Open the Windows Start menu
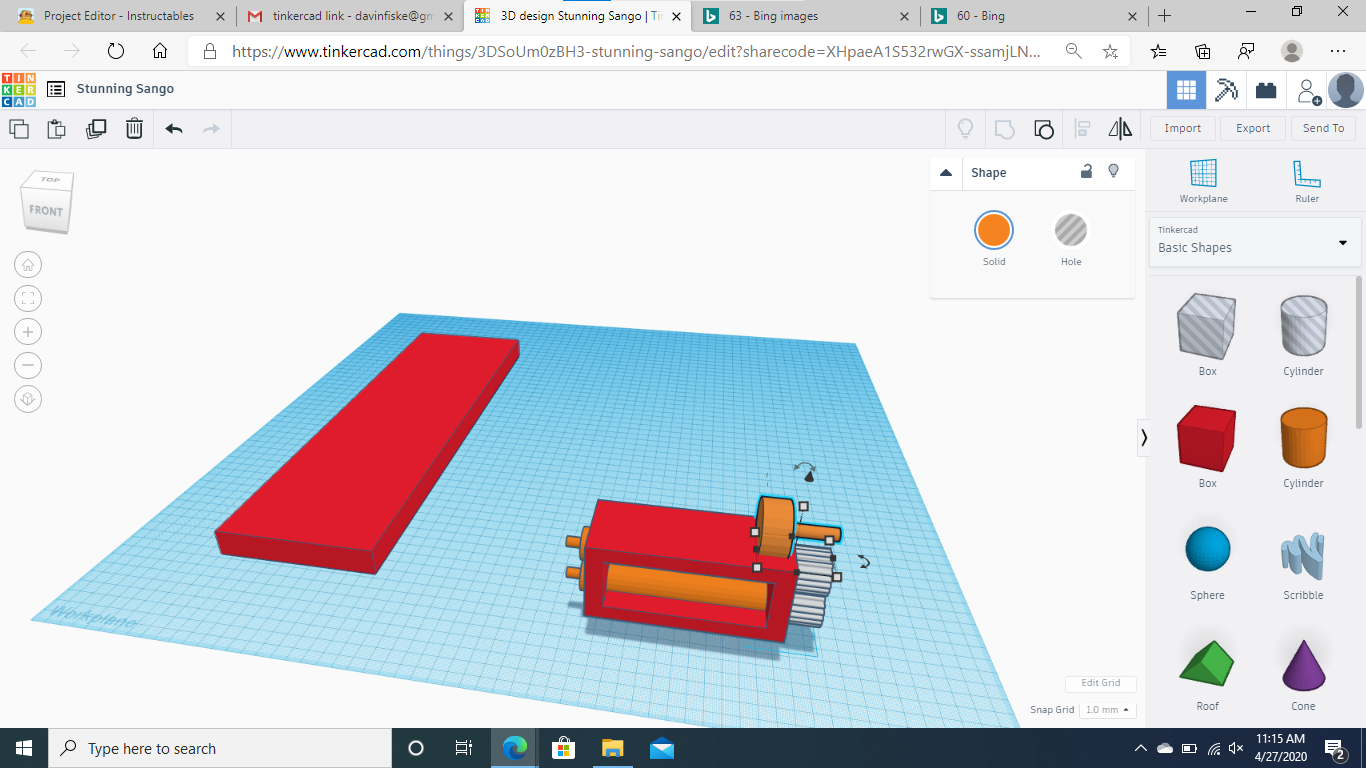 pyautogui.click(x=24, y=748)
